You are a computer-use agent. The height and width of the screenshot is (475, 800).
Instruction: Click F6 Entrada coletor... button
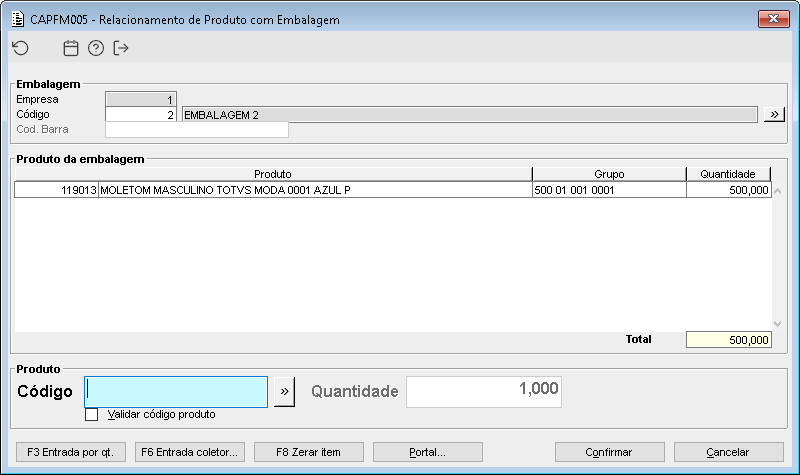click(x=190, y=452)
